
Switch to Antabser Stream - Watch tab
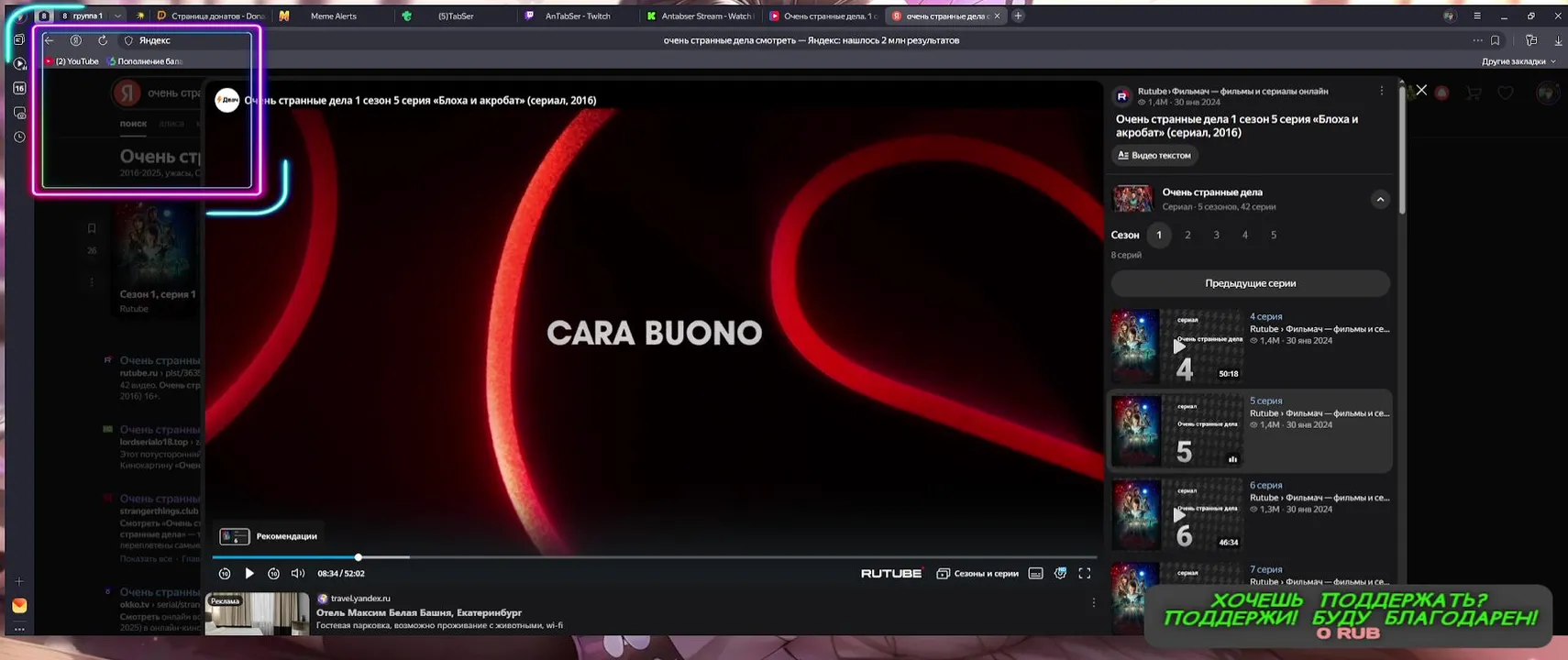click(x=700, y=16)
